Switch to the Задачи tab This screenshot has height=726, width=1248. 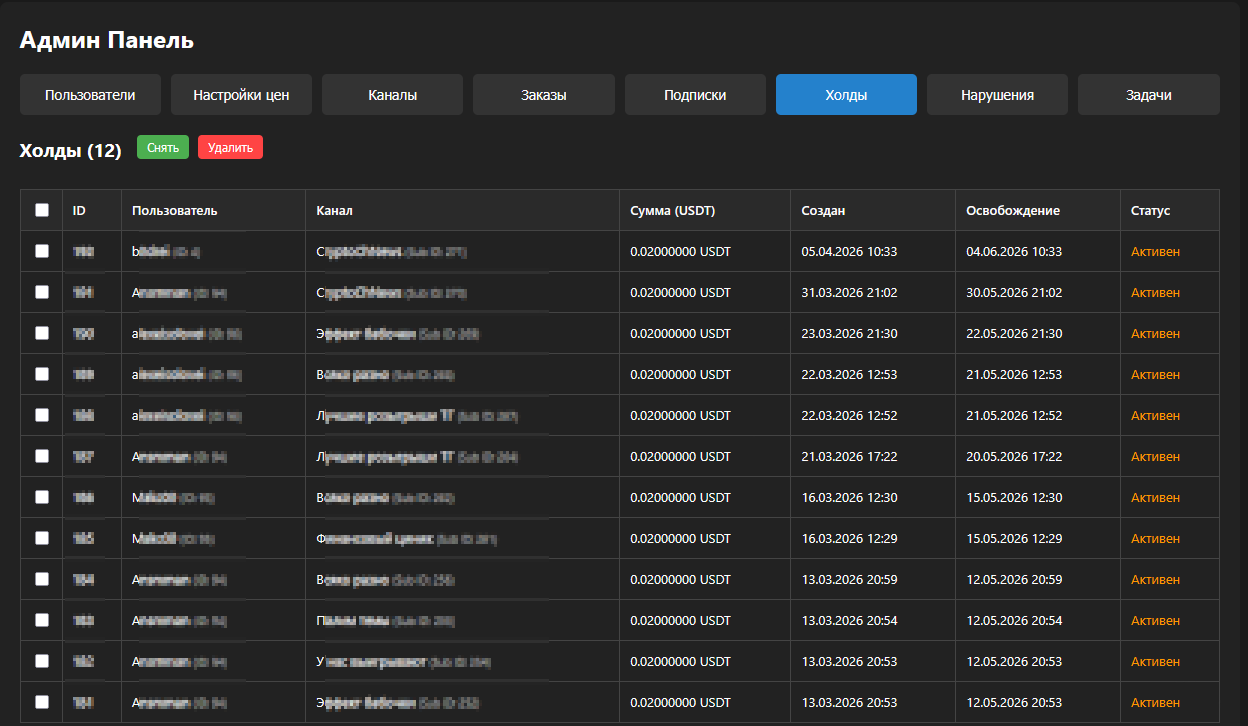[x=1148, y=95]
